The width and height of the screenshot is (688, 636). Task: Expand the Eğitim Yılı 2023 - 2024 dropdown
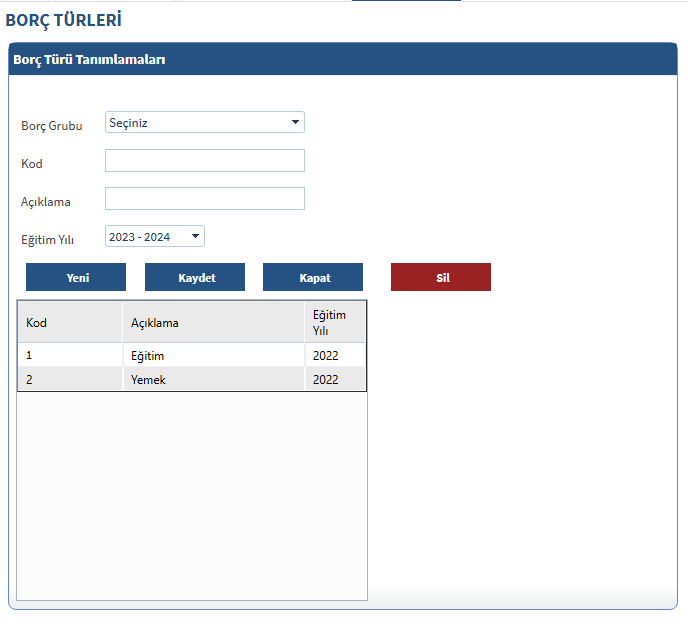(x=155, y=237)
